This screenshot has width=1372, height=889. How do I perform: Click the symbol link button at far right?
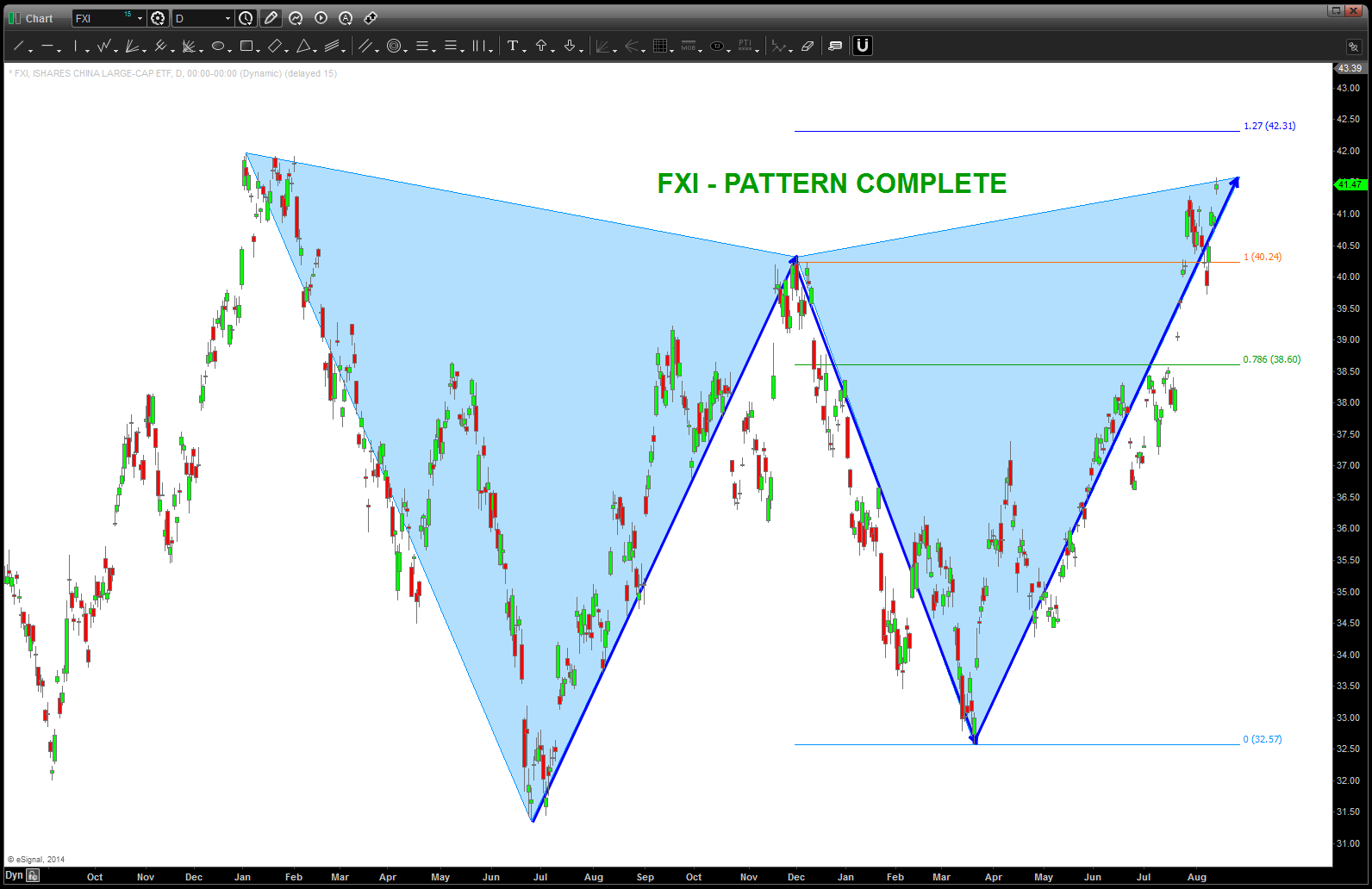tap(1353, 47)
